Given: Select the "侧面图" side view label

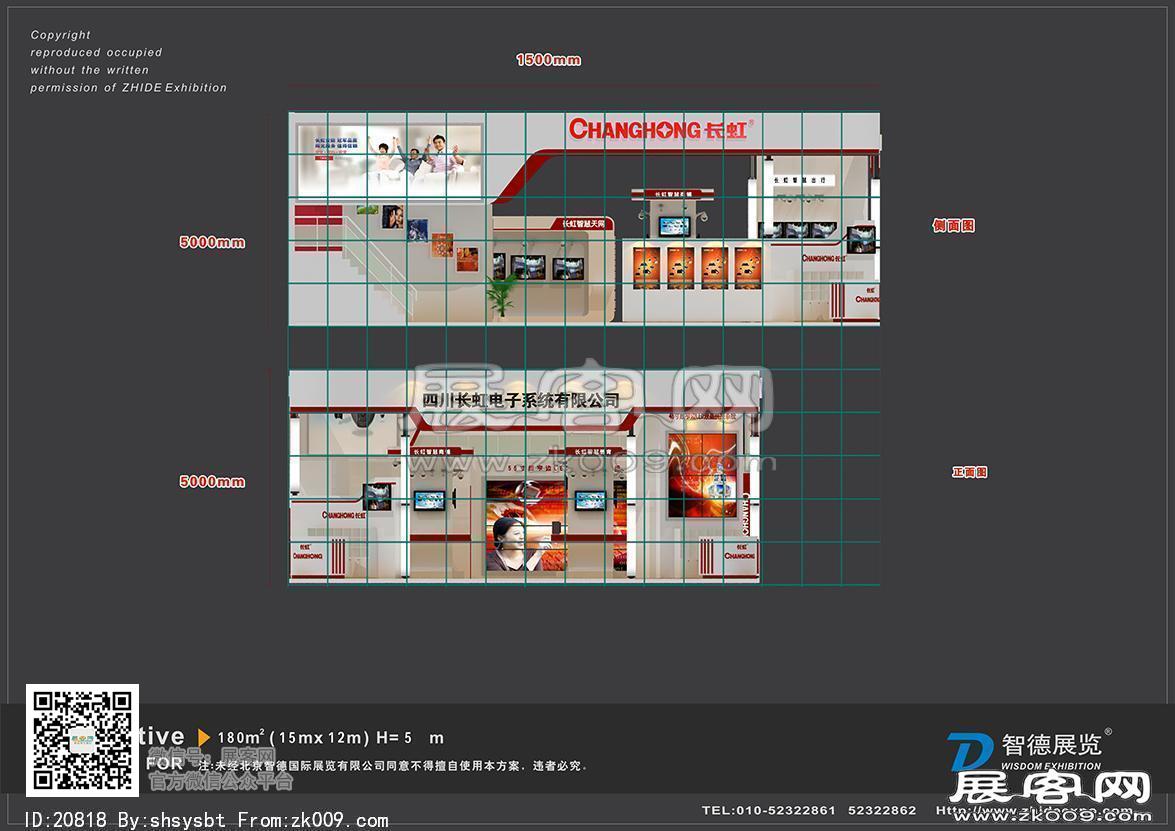Looking at the screenshot, I should (x=954, y=226).
